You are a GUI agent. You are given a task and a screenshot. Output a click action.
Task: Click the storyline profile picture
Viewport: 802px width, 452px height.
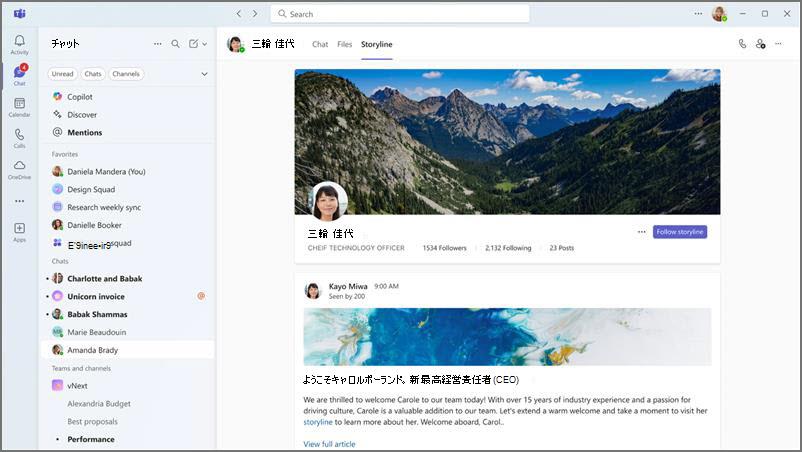[x=328, y=201]
